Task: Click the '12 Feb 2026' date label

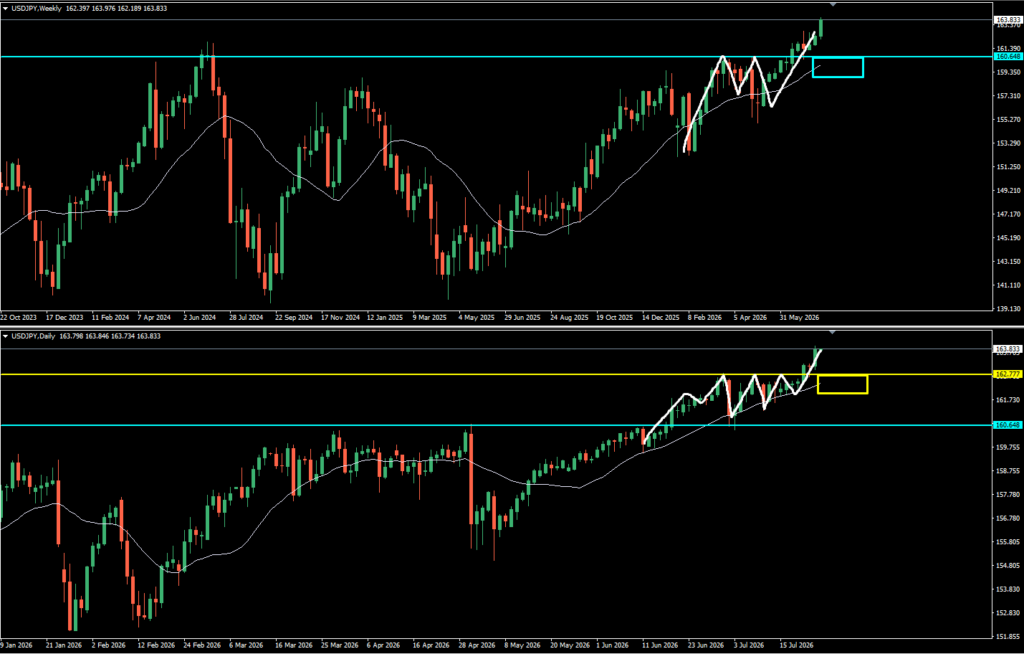Action: click(x=157, y=646)
